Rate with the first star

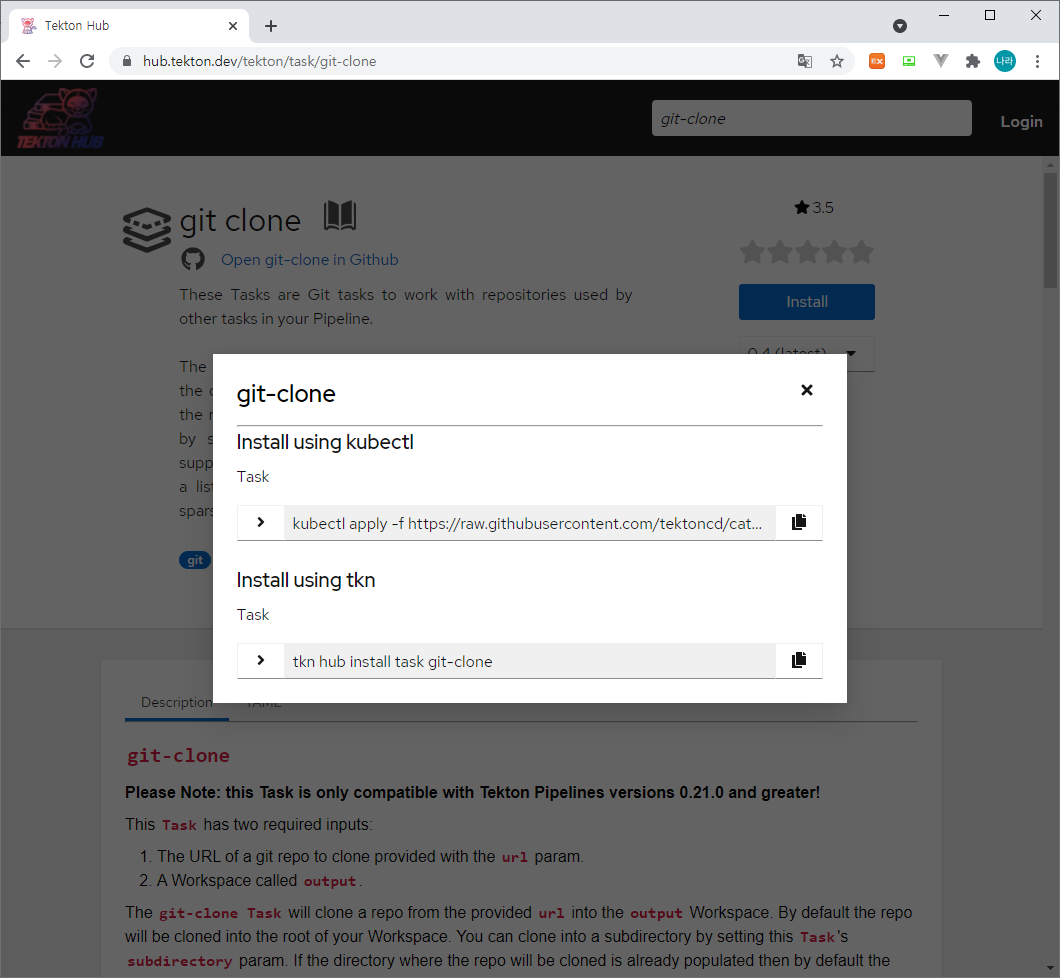tap(752, 252)
